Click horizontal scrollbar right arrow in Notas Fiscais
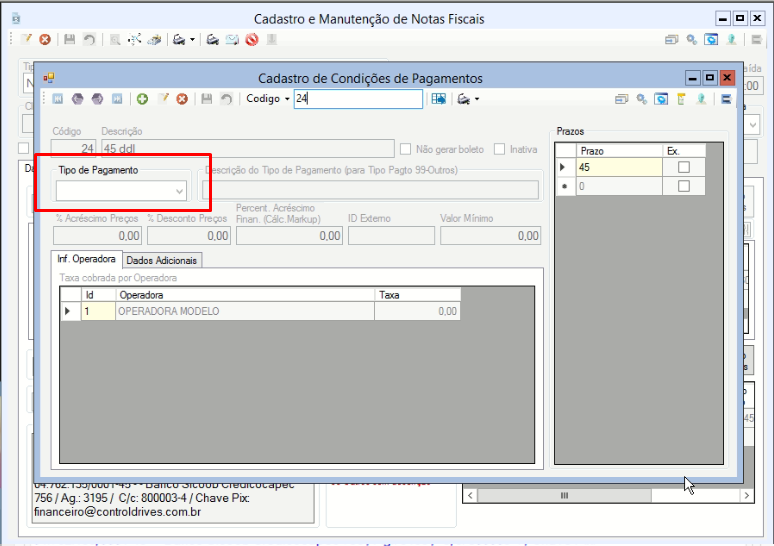 tap(747, 495)
